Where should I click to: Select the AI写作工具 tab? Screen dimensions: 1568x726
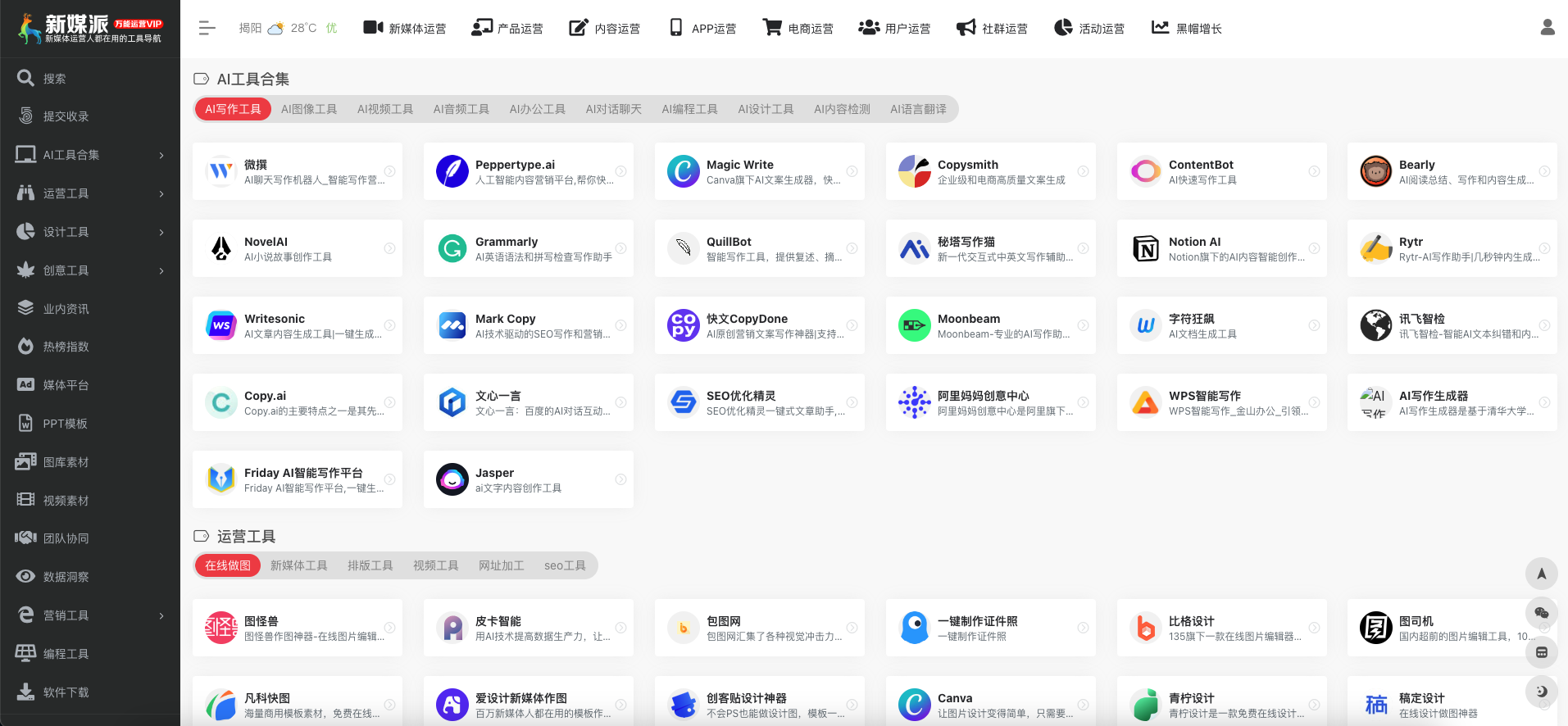(233, 109)
